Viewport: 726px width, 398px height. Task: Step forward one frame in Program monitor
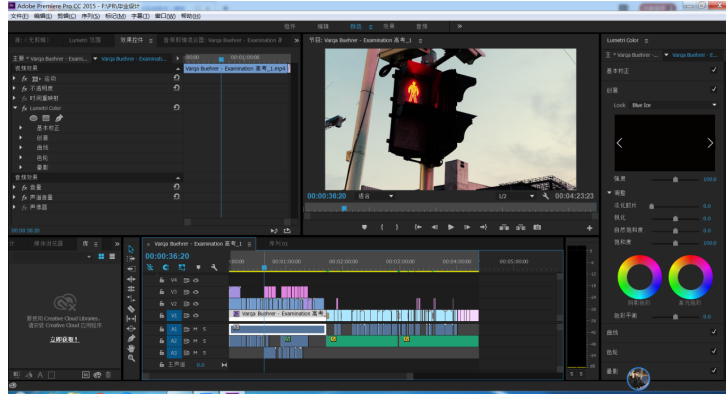pyautogui.click(x=467, y=227)
